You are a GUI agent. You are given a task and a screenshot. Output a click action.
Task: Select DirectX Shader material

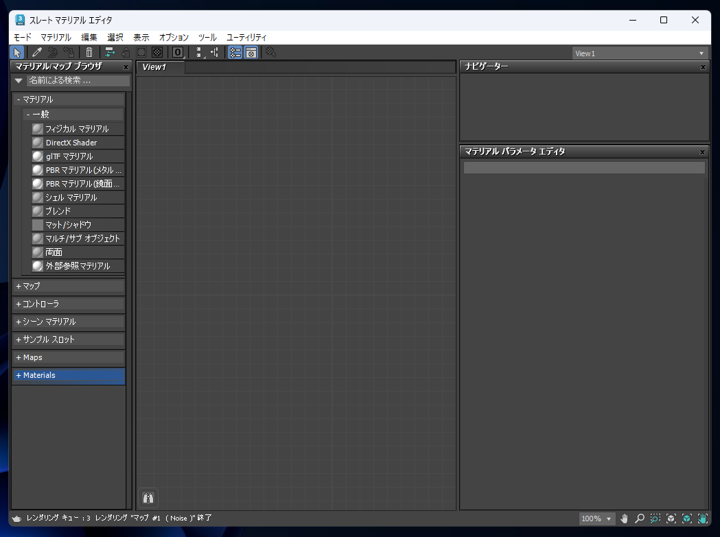tap(78, 143)
